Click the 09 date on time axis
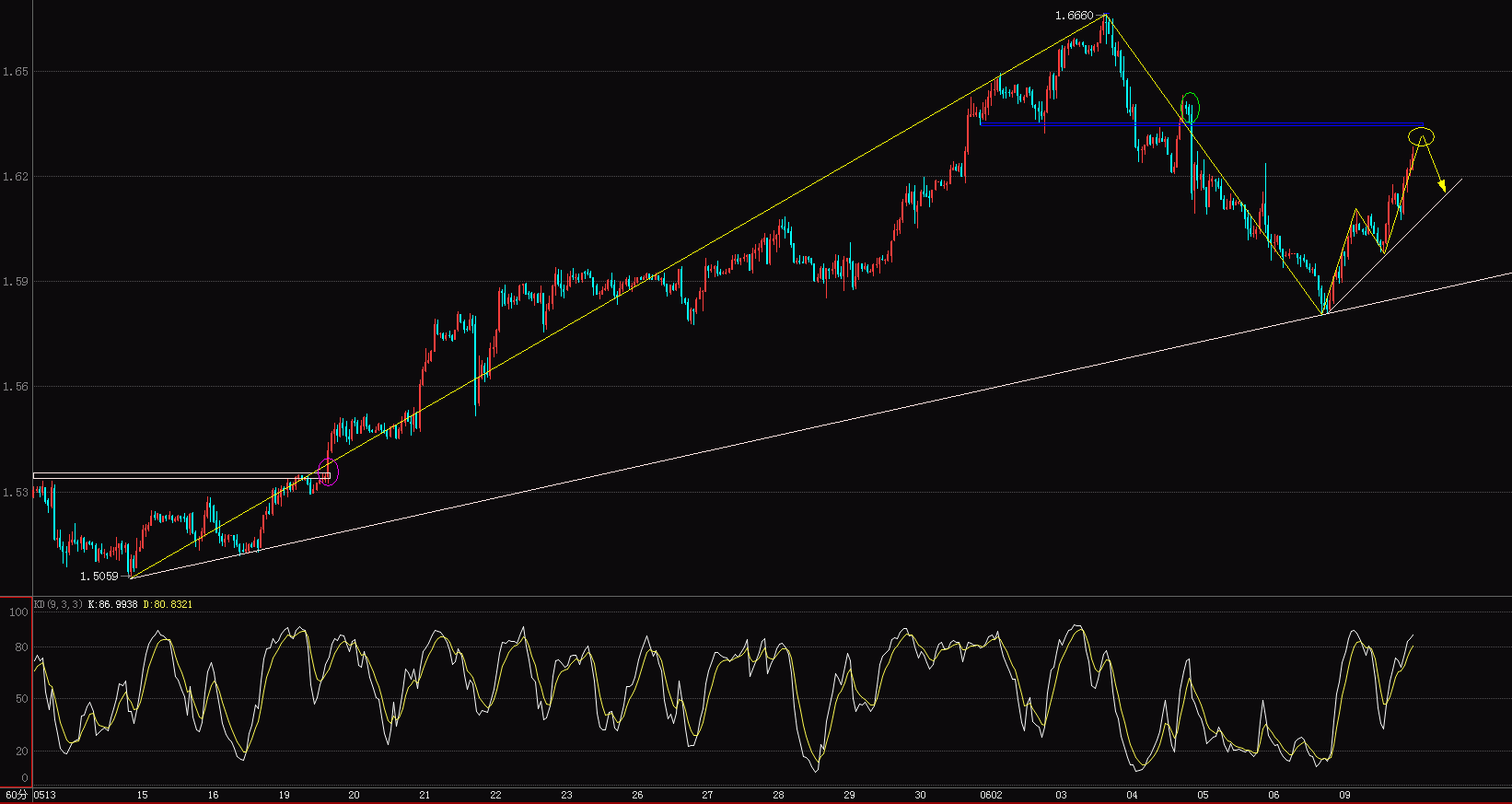This screenshot has width=1512, height=804. click(x=1344, y=795)
